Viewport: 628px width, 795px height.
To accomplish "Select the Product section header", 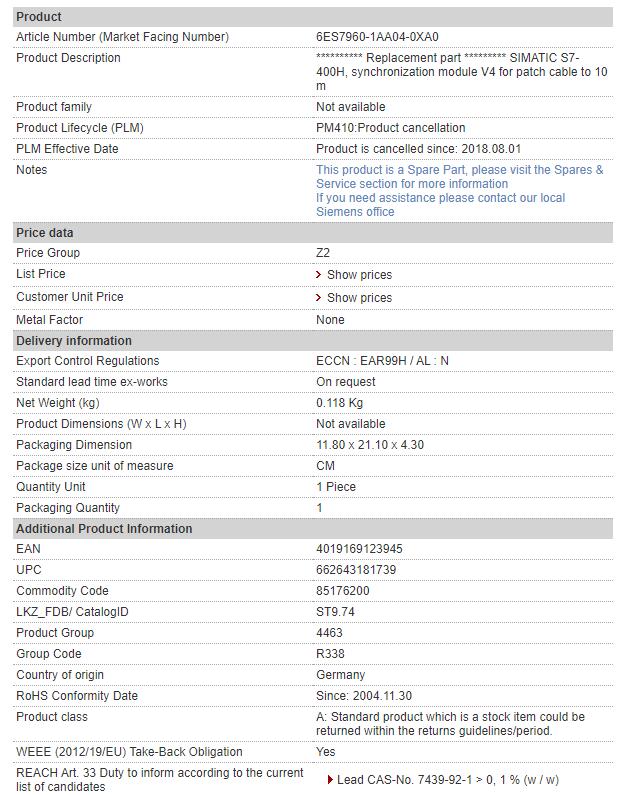I will click(39, 17).
